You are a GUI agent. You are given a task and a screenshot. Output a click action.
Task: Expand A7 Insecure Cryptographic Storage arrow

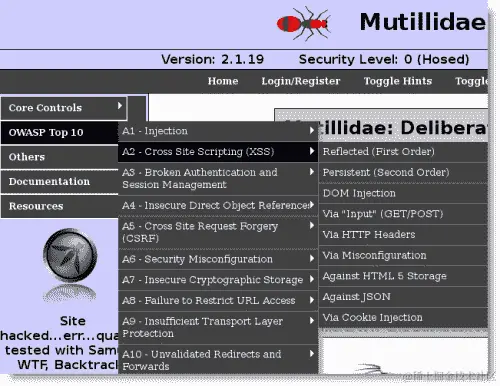point(312,279)
